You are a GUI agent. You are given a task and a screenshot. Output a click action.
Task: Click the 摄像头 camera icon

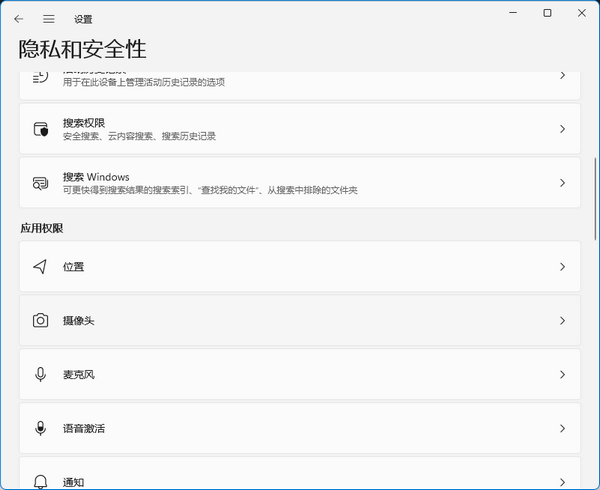[40, 321]
